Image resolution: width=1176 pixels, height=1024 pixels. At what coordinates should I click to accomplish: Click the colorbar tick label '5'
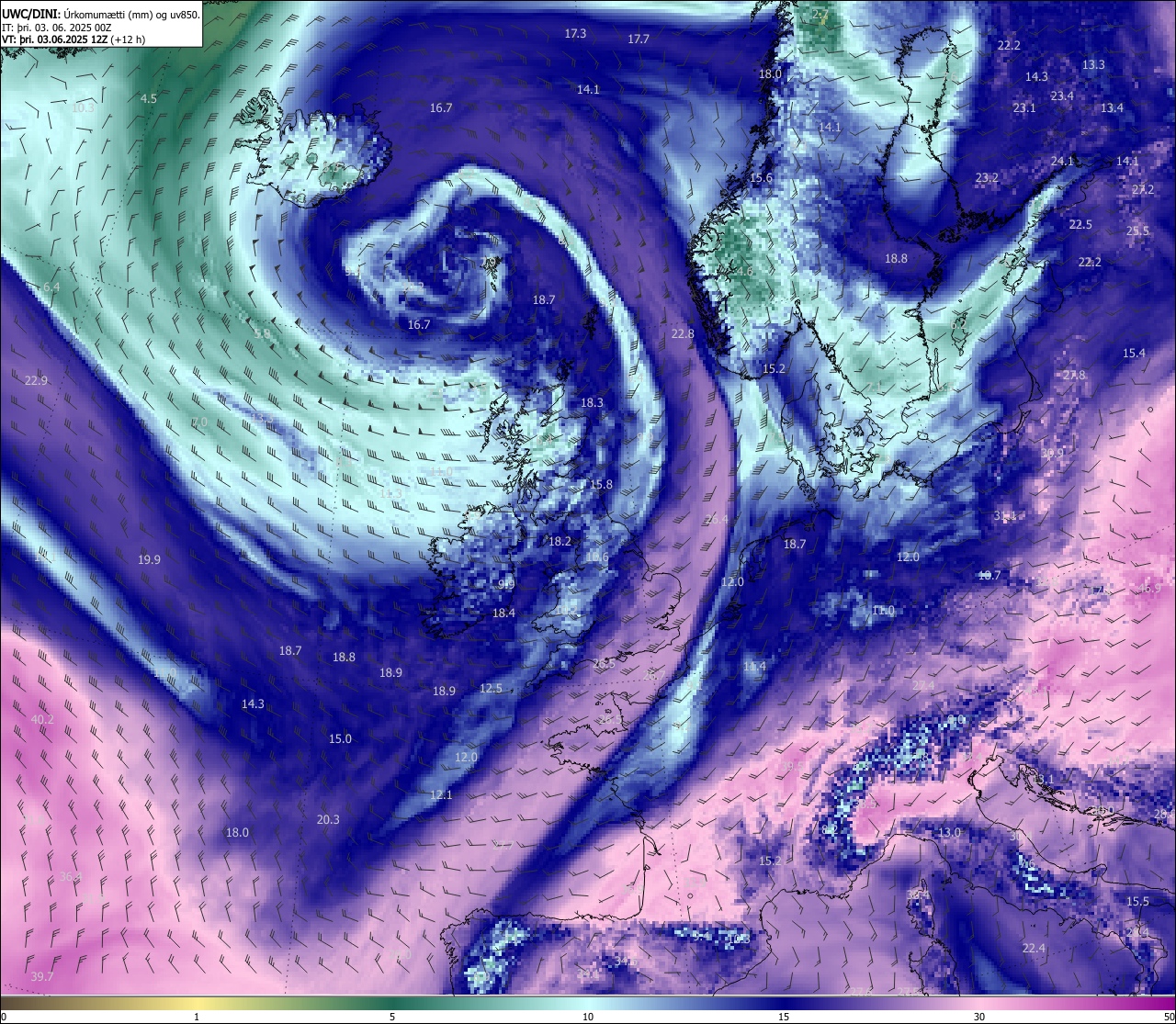[392, 1017]
